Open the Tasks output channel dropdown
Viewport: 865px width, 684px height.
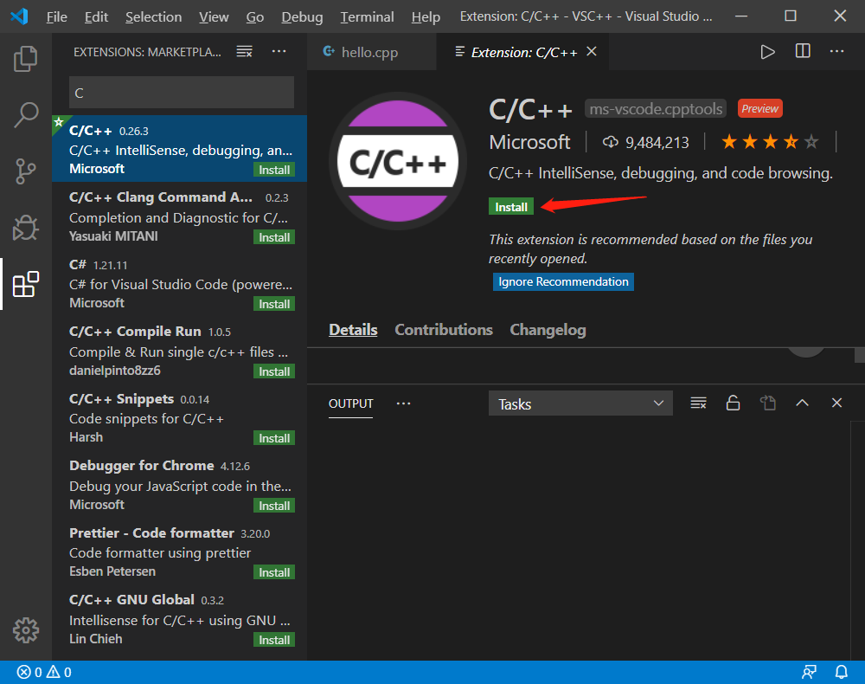pos(580,404)
